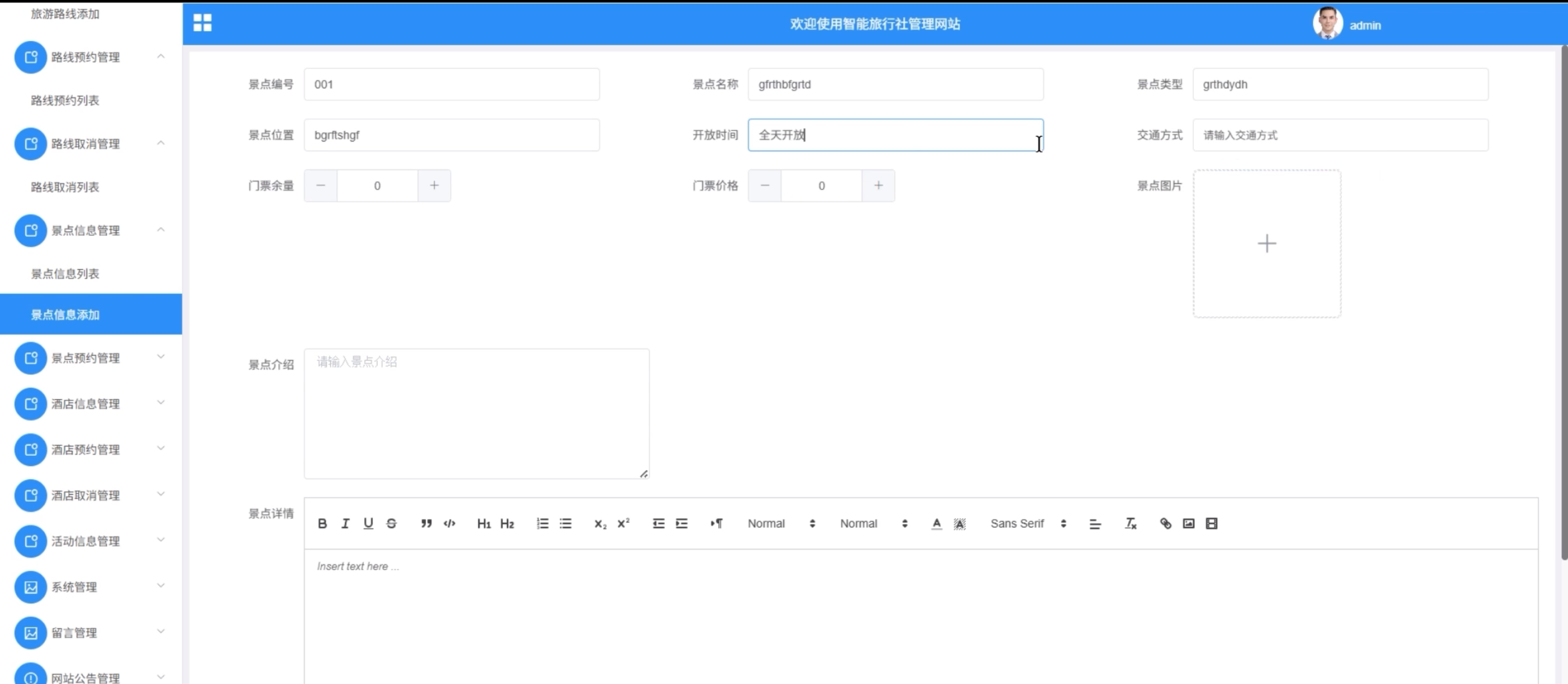This screenshot has width=1568, height=684.
Task: Toggle bold in the rich text editor
Action: (x=322, y=523)
